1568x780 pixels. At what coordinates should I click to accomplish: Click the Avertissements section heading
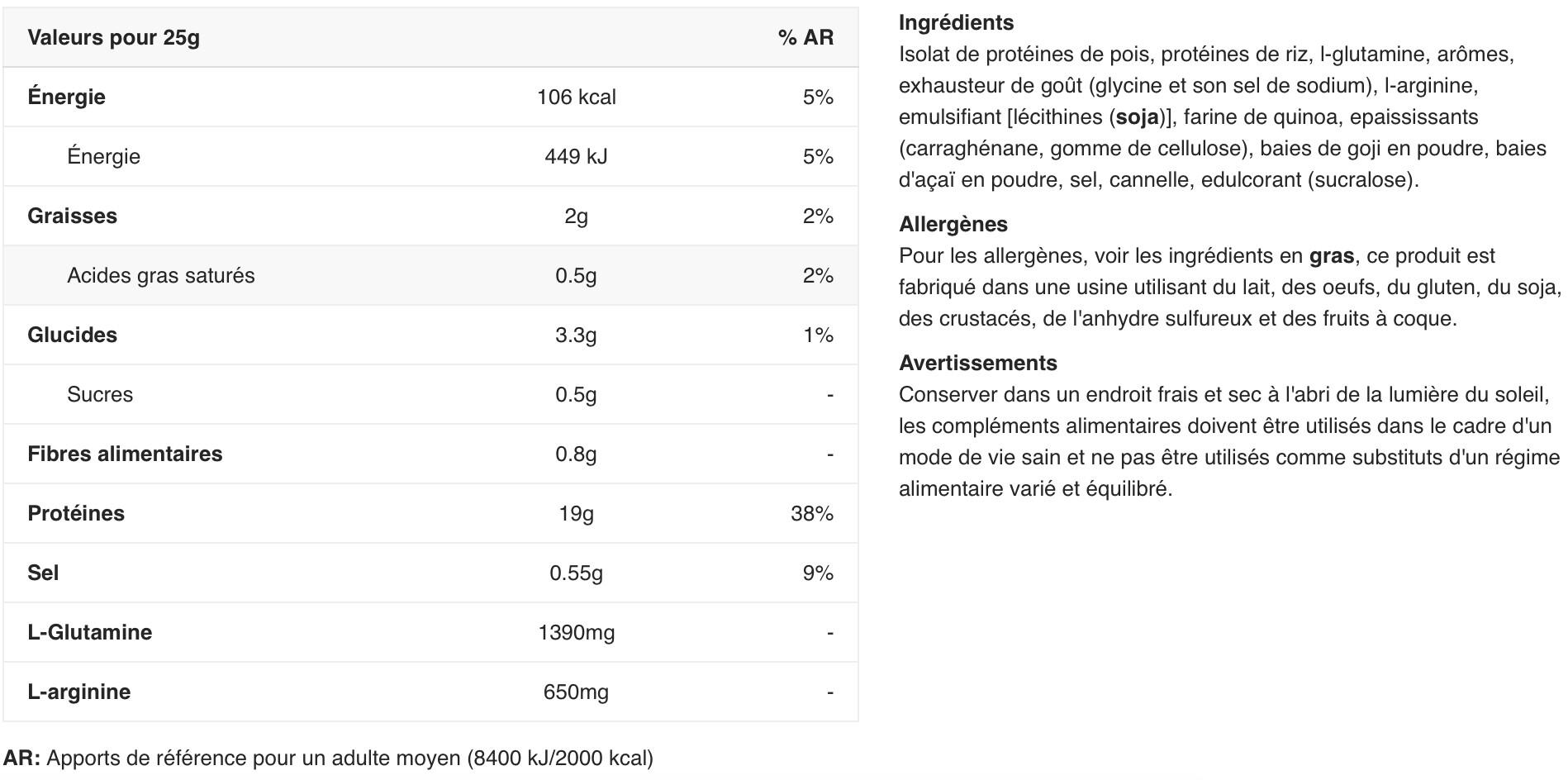coord(977,363)
